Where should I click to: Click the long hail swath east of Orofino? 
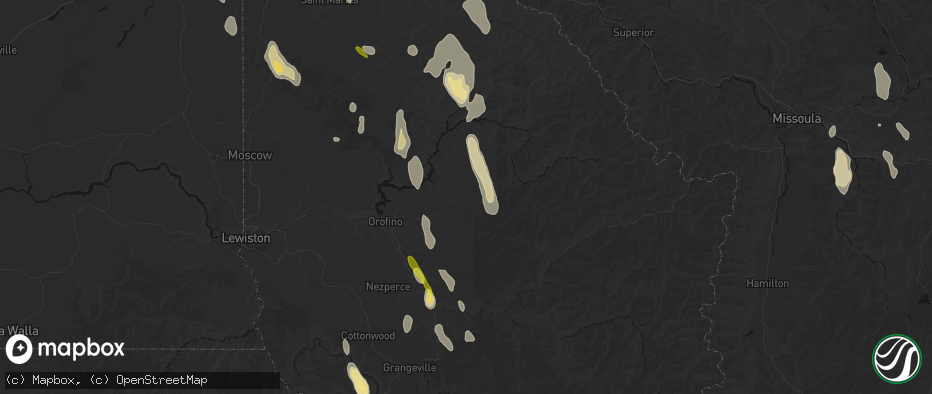point(482,174)
